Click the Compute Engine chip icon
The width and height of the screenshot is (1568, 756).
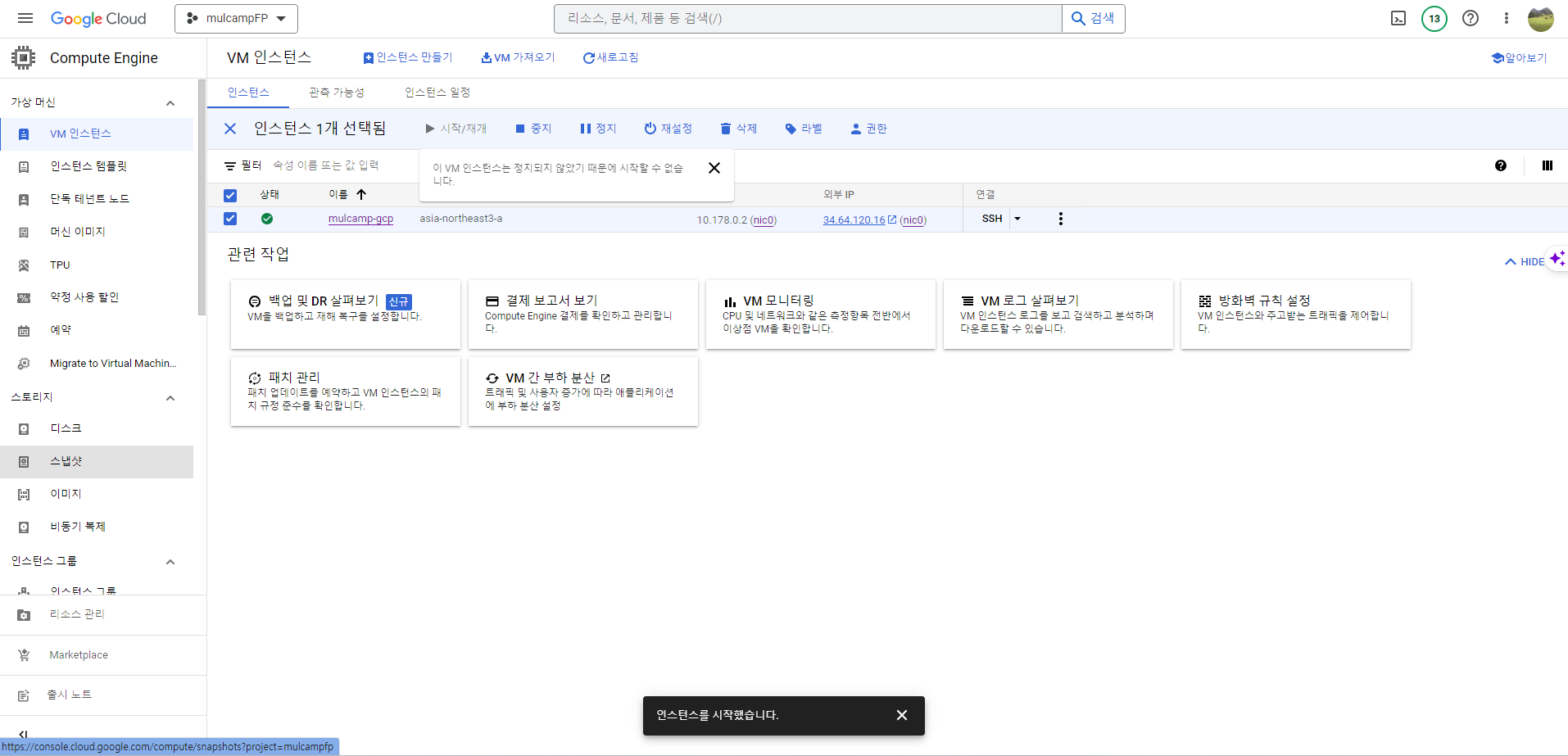pyautogui.click(x=24, y=57)
